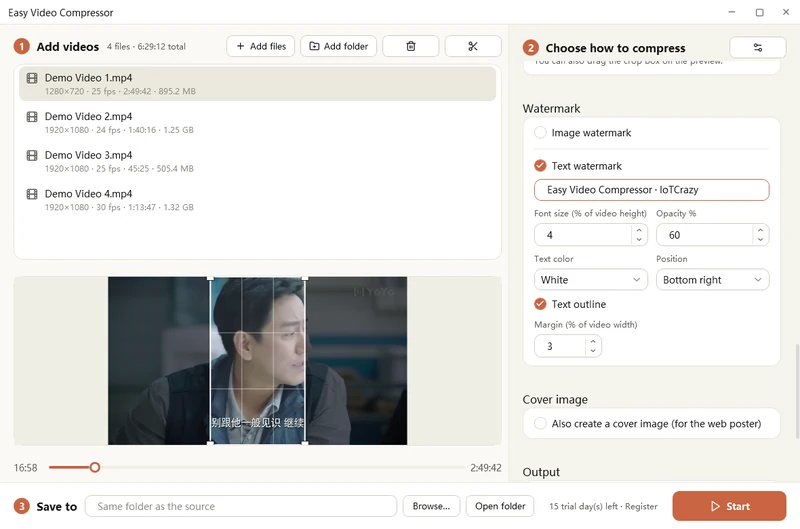The width and height of the screenshot is (800, 529).
Task: Click the Open folder button
Action: [x=500, y=506]
